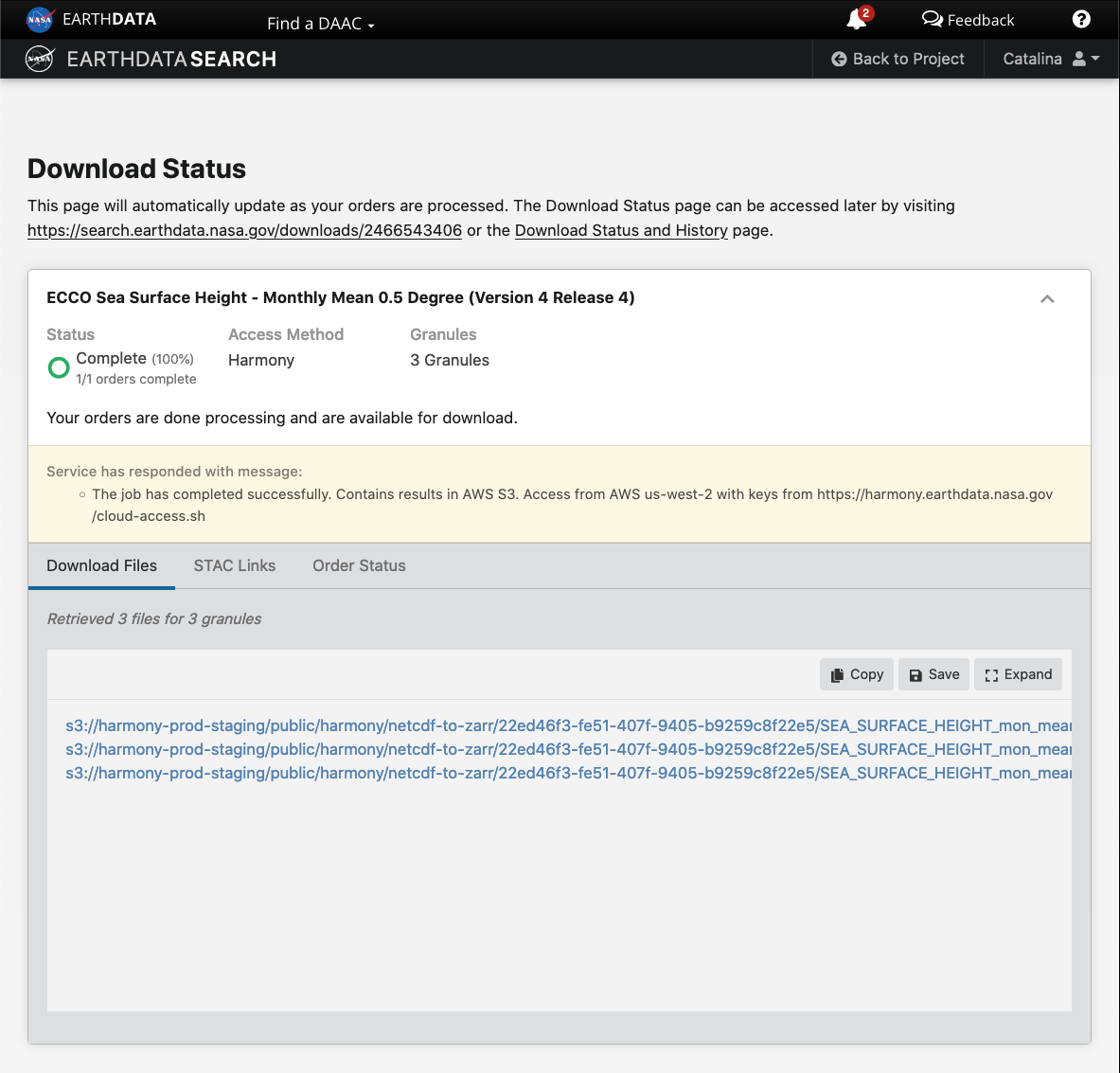Open the Find a DAAC dropdown
Viewport: 1120px width, 1073px height.
pos(321,24)
